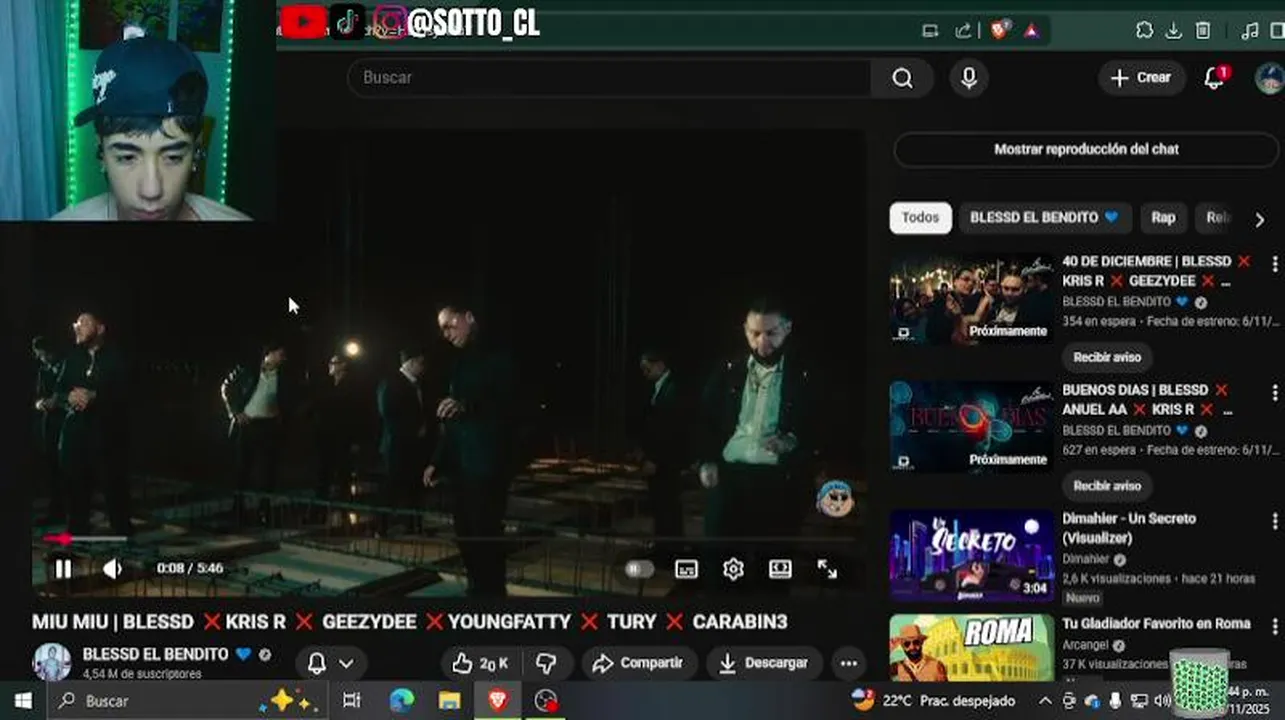Image resolution: width=1285 pixels, height=720 pixels.
Task: Click taskbar Buscar search box
Action: coord(187,701)
